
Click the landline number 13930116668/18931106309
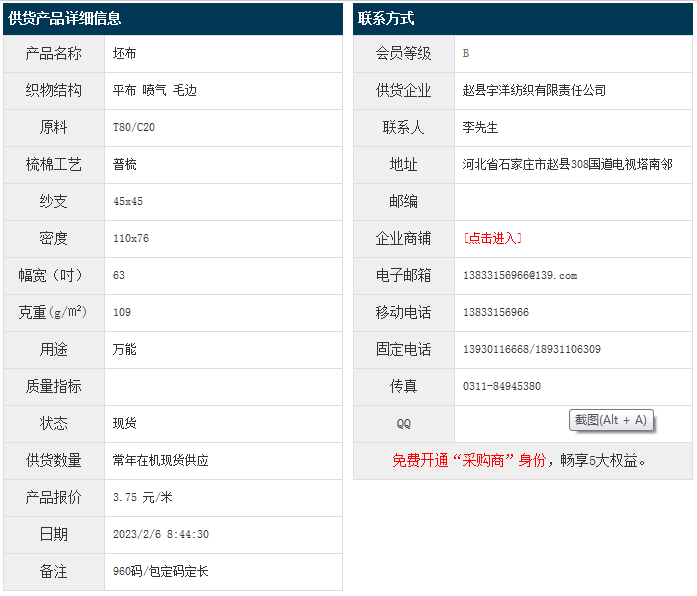[x=532, y=349]
